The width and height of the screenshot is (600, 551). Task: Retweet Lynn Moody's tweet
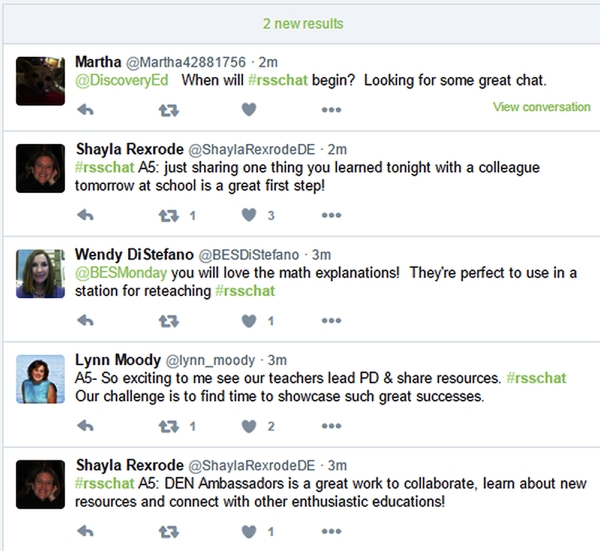pos(169,427)
